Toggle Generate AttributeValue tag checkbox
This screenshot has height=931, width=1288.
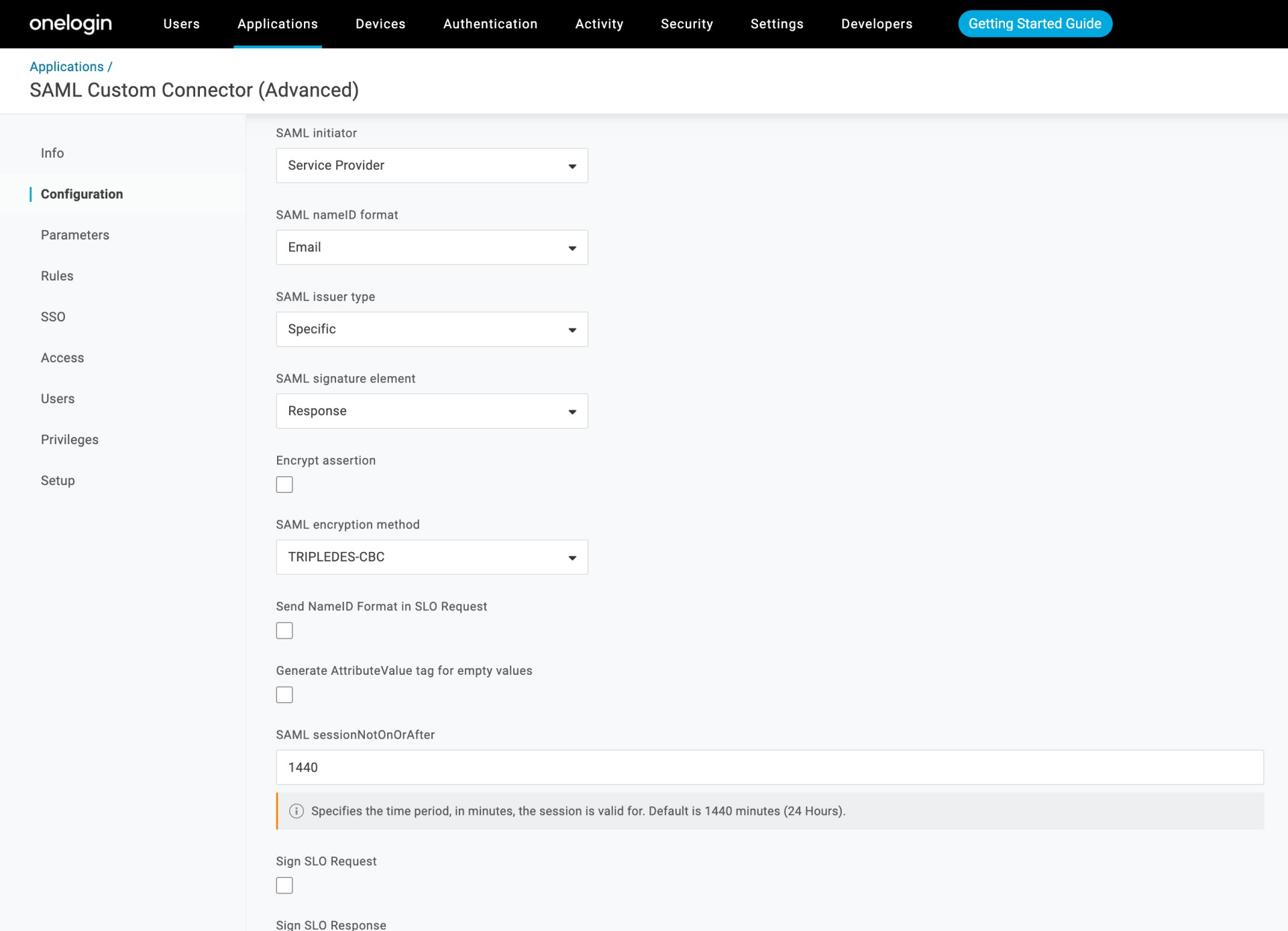pos(284,695)
